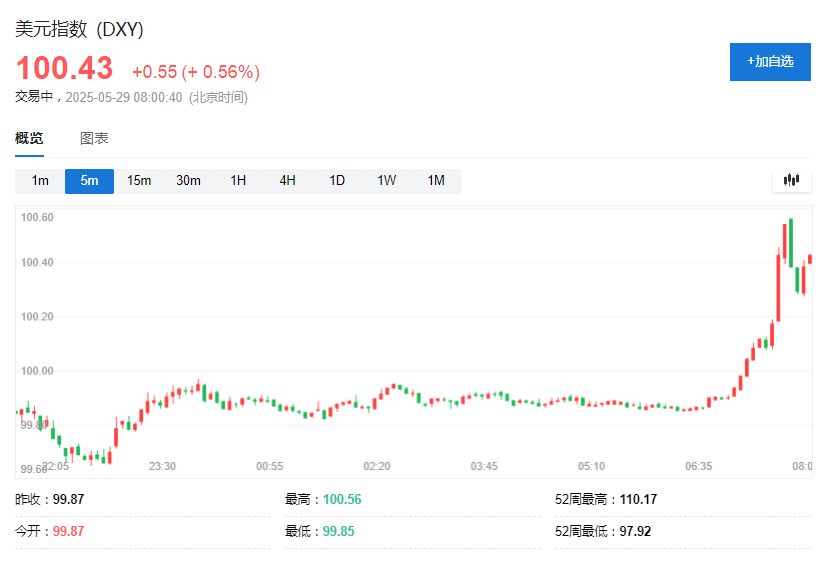Select the 5m timeframe
The width and height of the screenshot is (825, 564).
point(89,181)
